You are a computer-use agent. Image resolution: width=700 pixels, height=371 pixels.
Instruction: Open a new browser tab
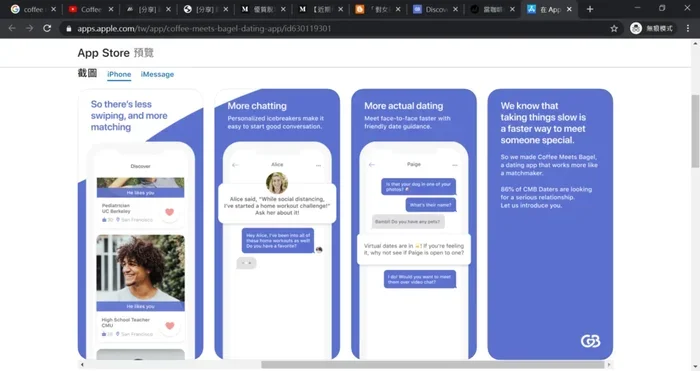coord(590,9)
